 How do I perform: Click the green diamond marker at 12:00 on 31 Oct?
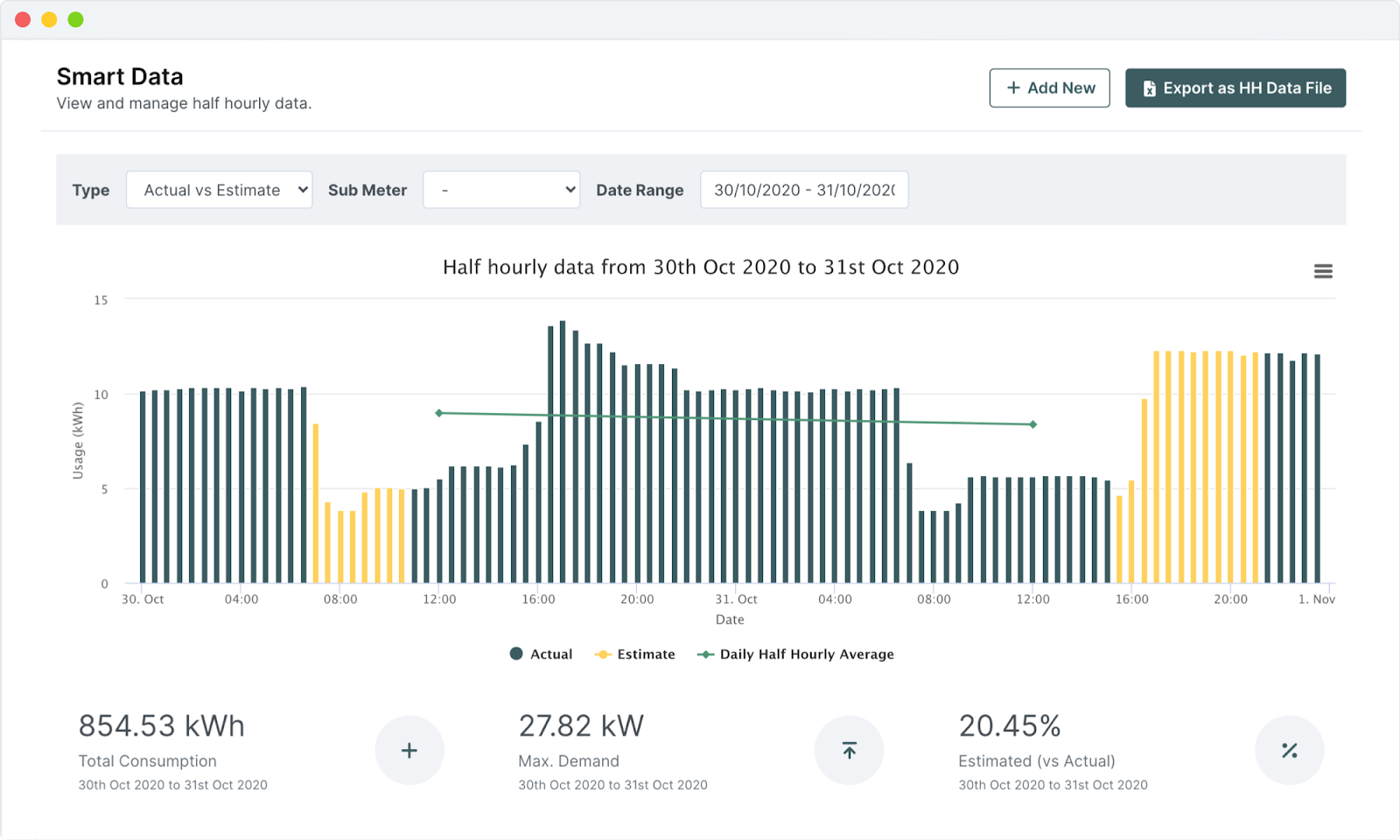click(x=1033, y=424)
